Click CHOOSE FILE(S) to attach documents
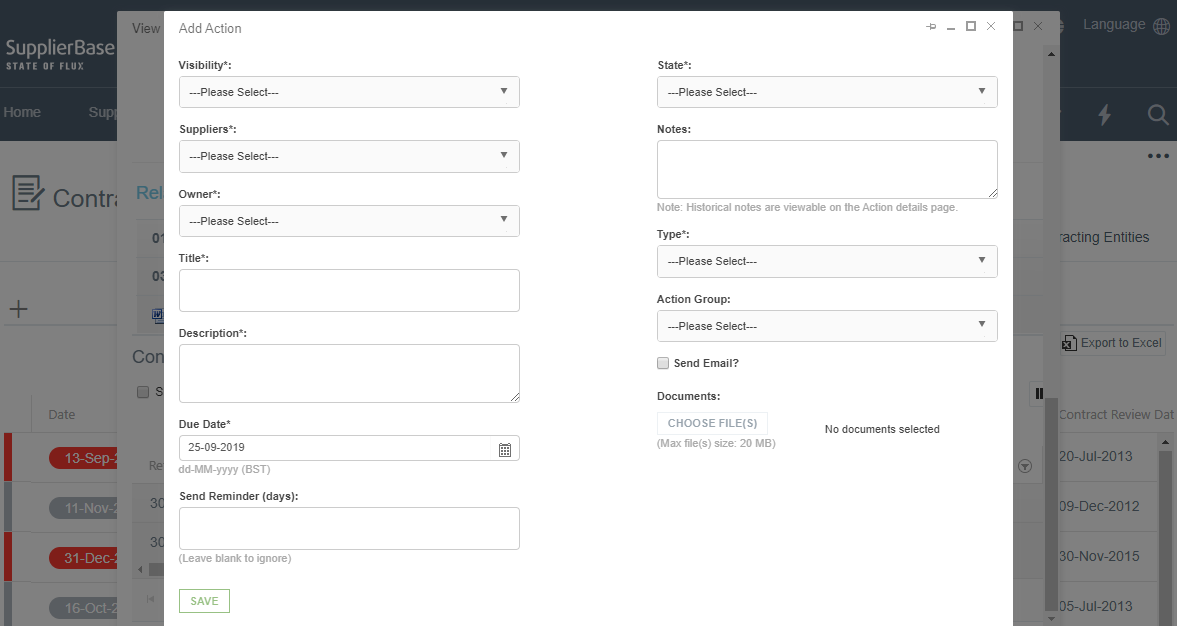Image resolution: width=1177 pixels, height=626 pixels. click(x=712, y=422)
